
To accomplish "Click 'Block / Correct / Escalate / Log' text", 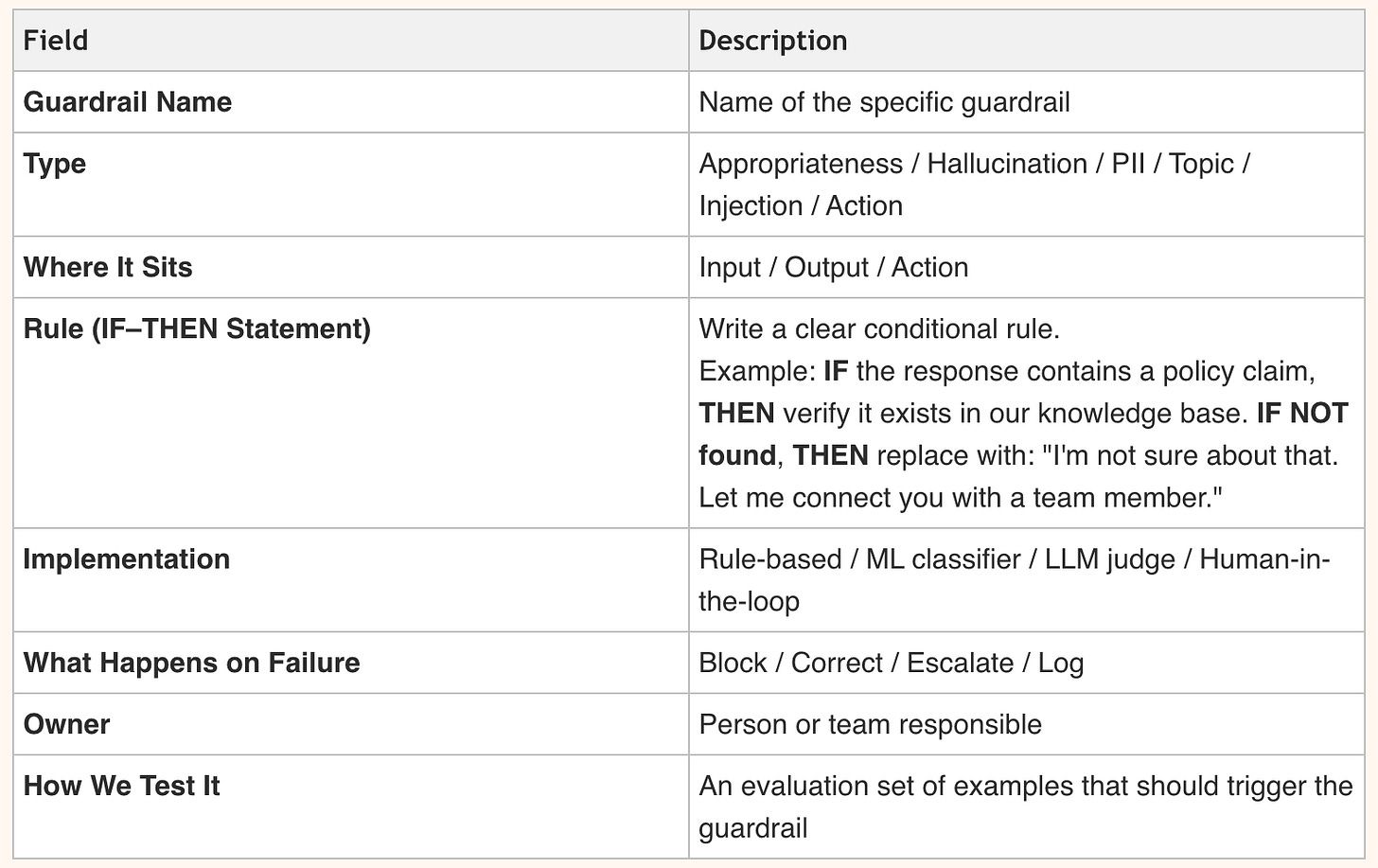I will pos(891,663).
